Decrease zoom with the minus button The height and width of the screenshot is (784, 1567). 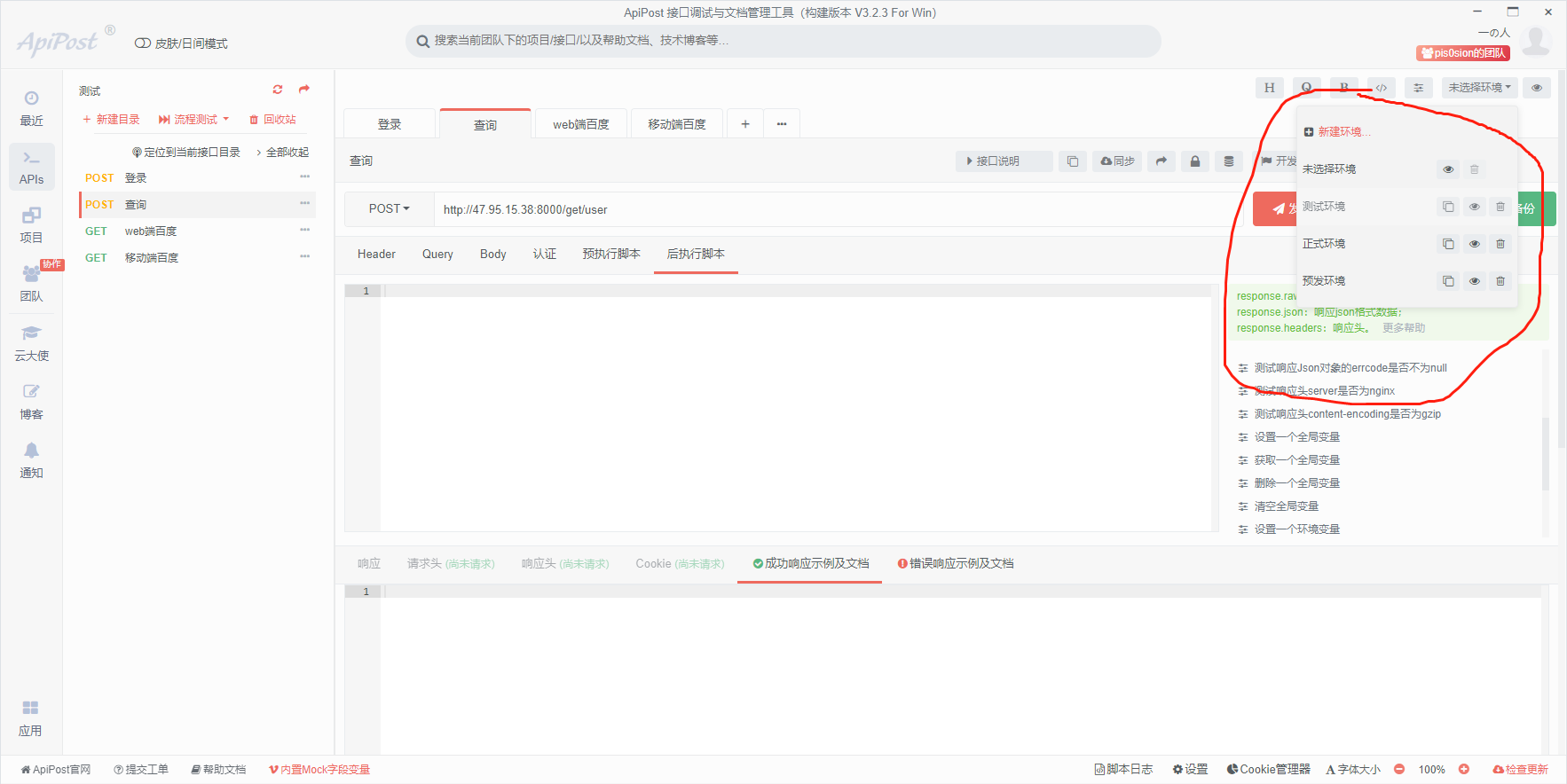click(1399, 769)
